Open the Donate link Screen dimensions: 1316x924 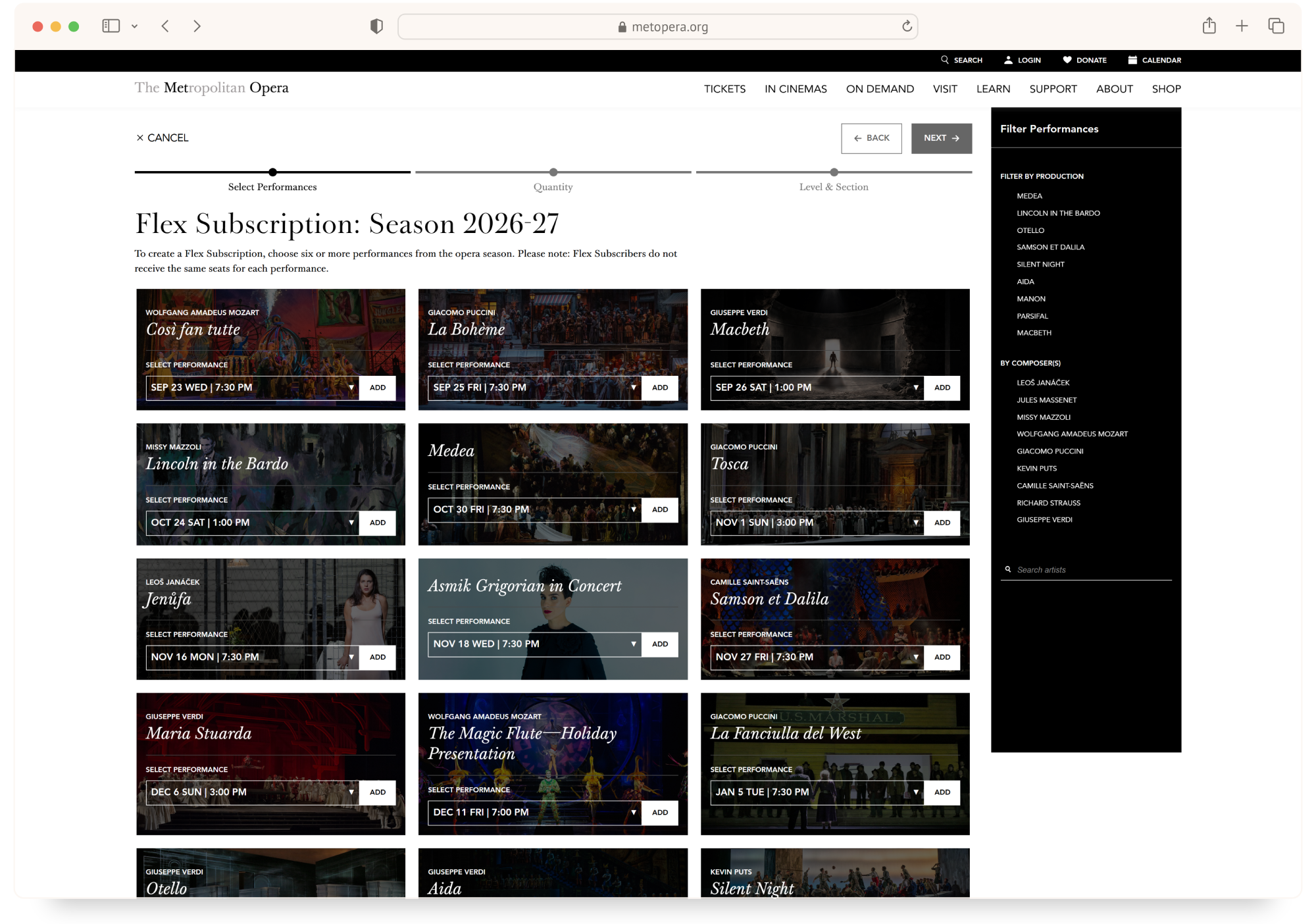point(1084,60)
